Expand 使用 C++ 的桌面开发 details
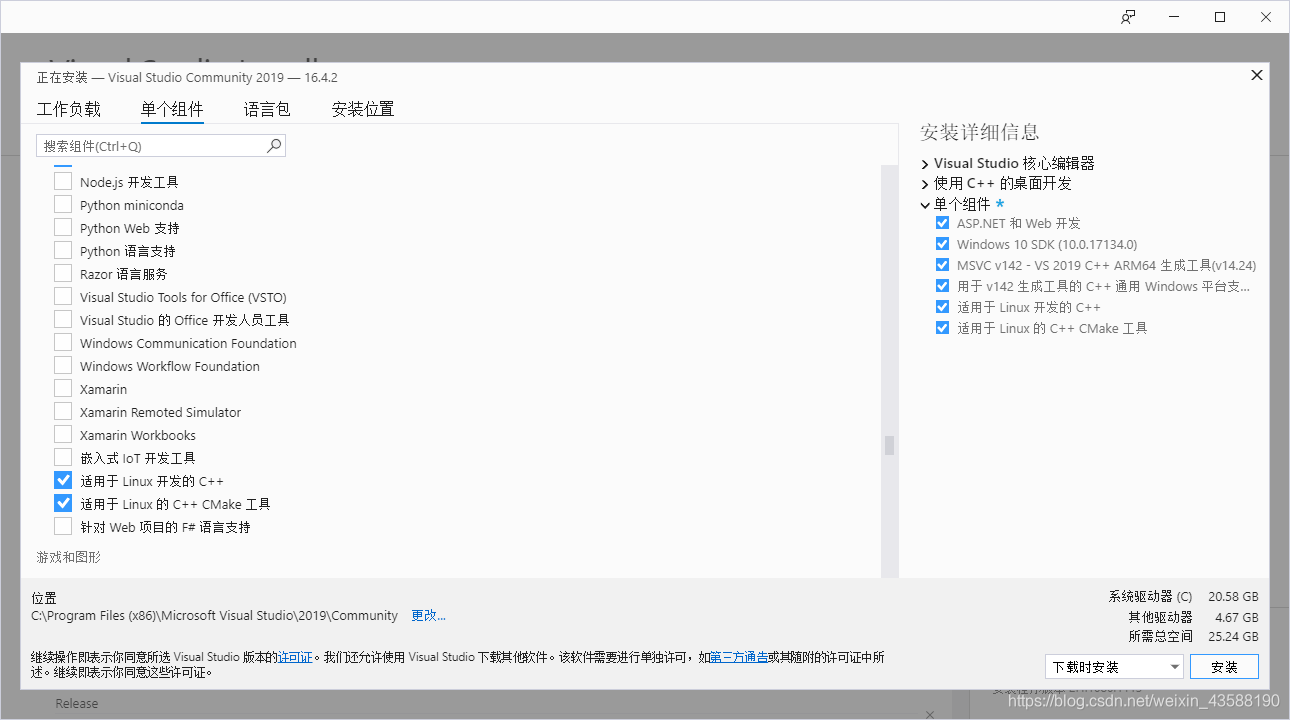Screen dimensions: 1290x720 925,184
